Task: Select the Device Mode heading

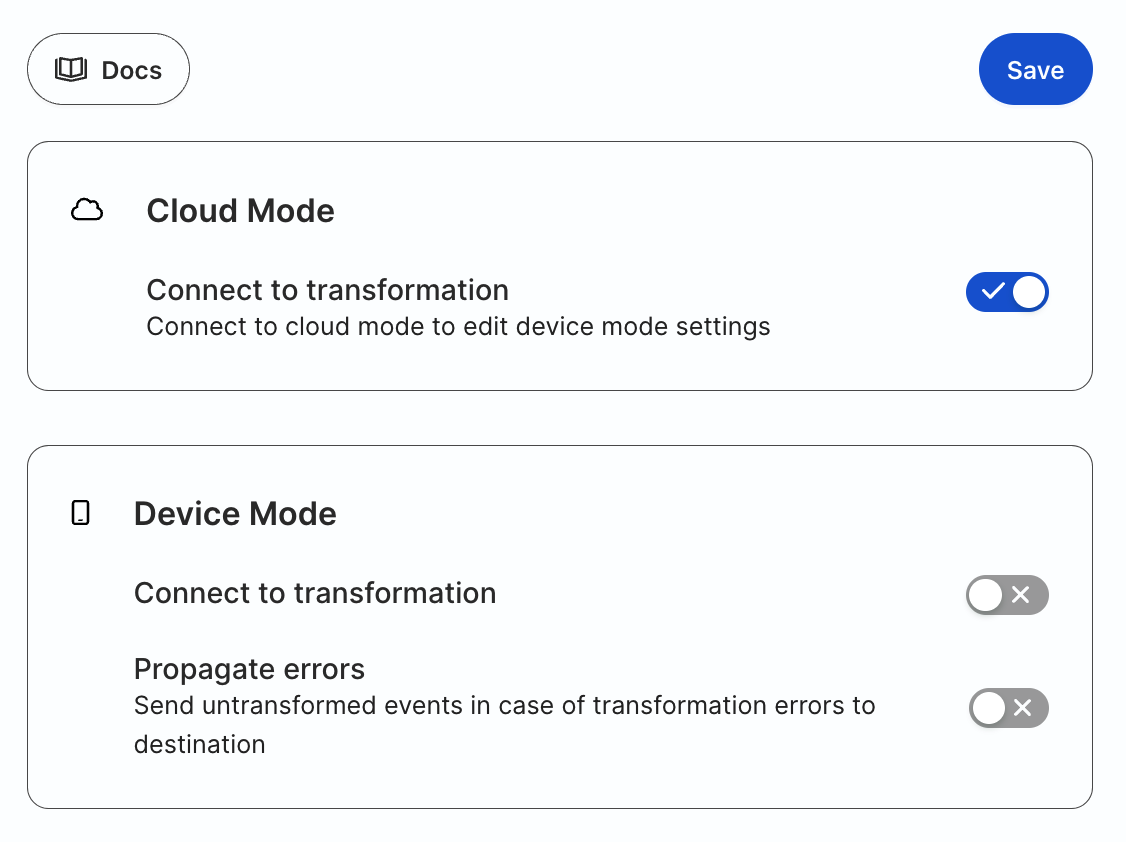Action: click(x=235, y=514)
